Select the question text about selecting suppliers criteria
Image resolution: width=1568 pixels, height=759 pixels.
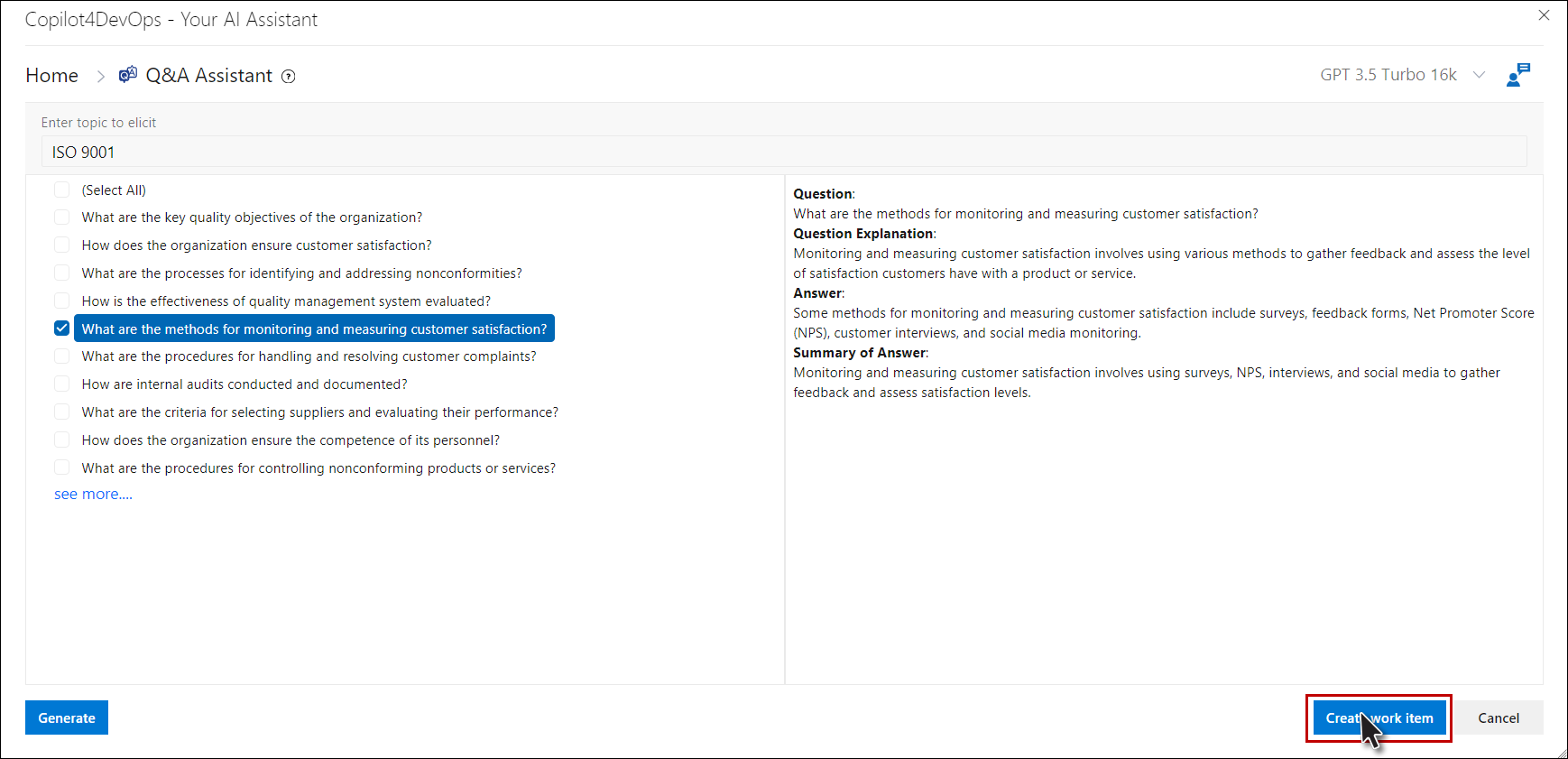point(319,412)
